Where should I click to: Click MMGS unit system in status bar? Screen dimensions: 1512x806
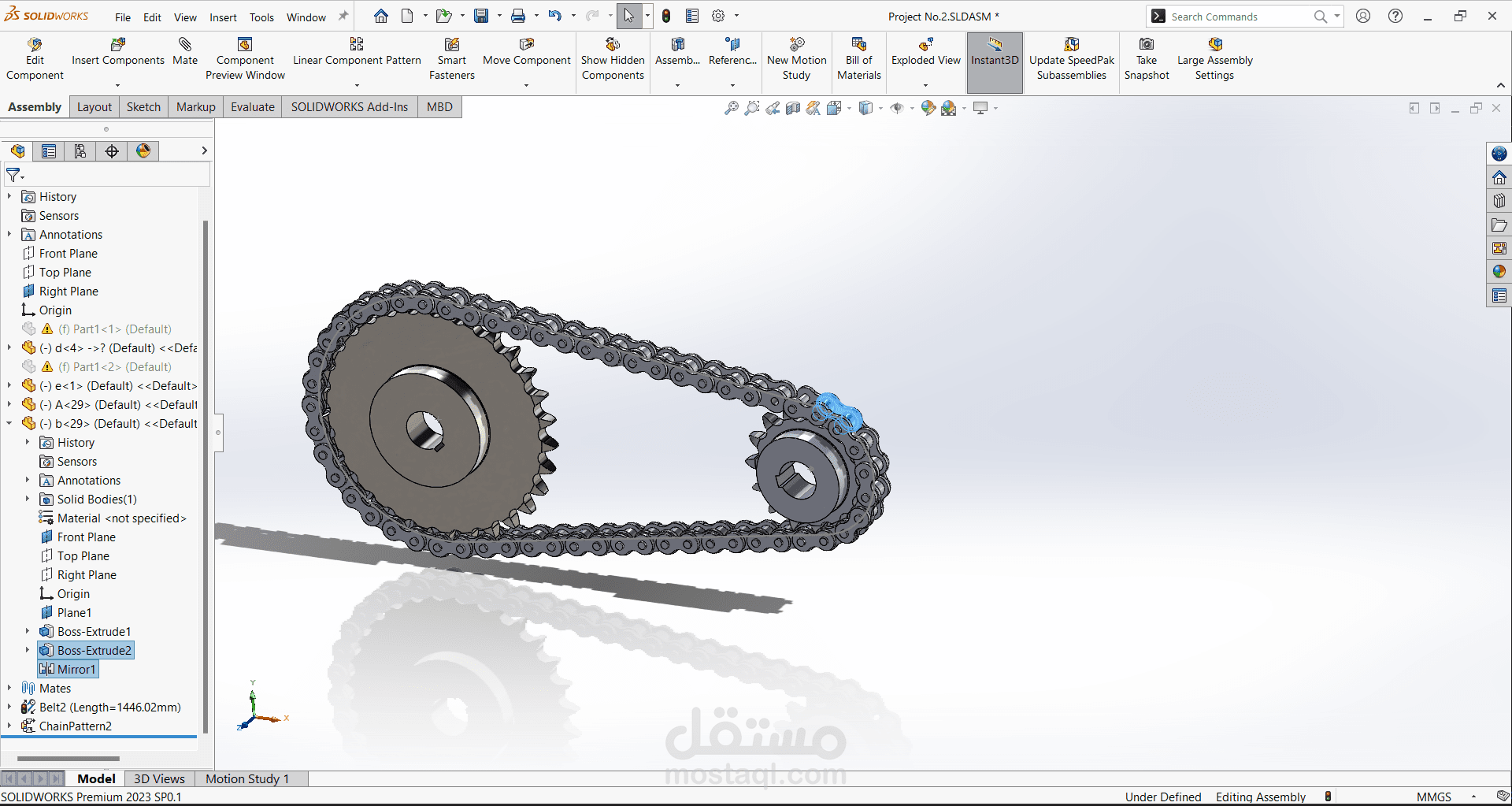[1433, 797]
